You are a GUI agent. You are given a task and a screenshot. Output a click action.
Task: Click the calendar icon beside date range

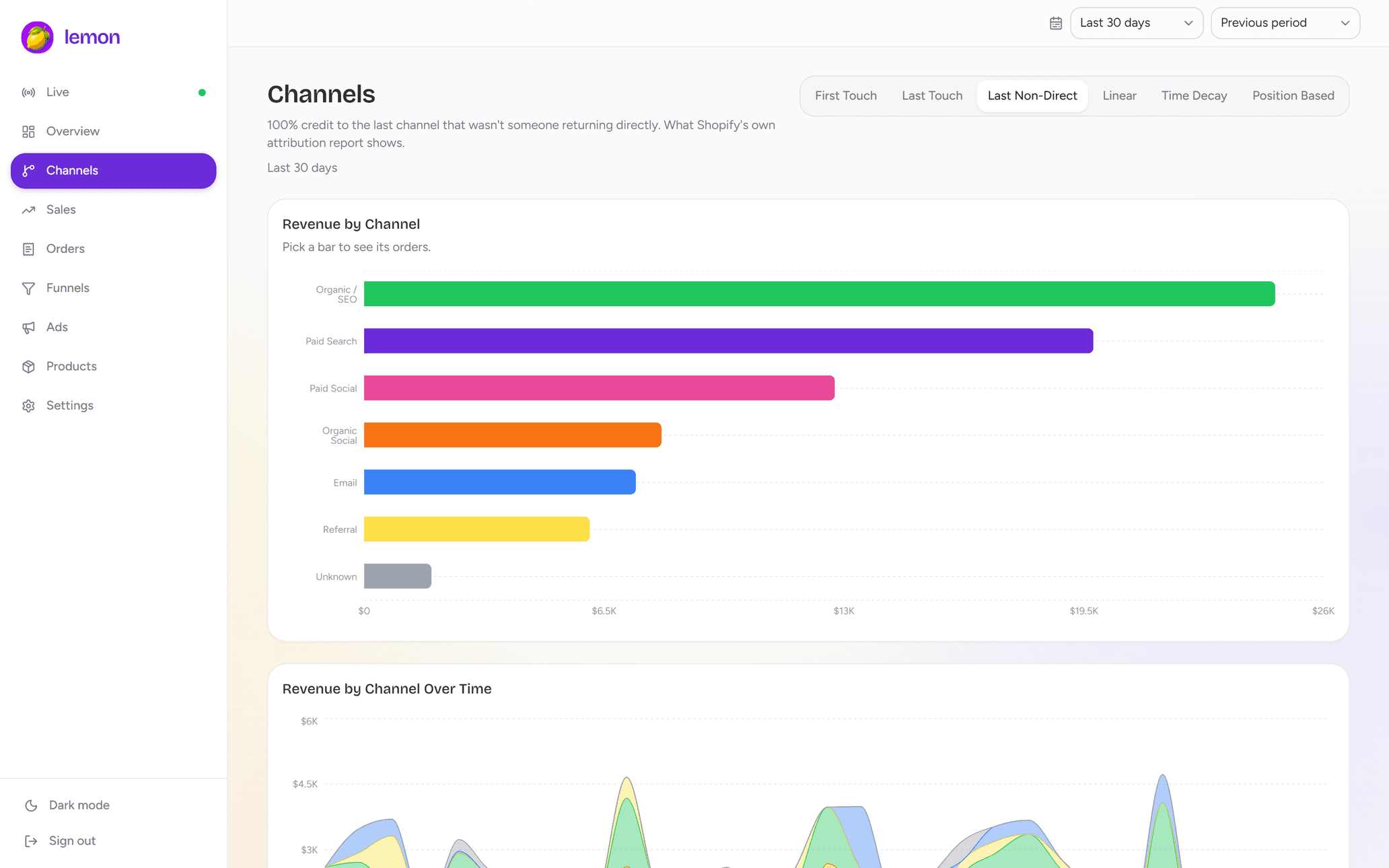[1056, 23]
